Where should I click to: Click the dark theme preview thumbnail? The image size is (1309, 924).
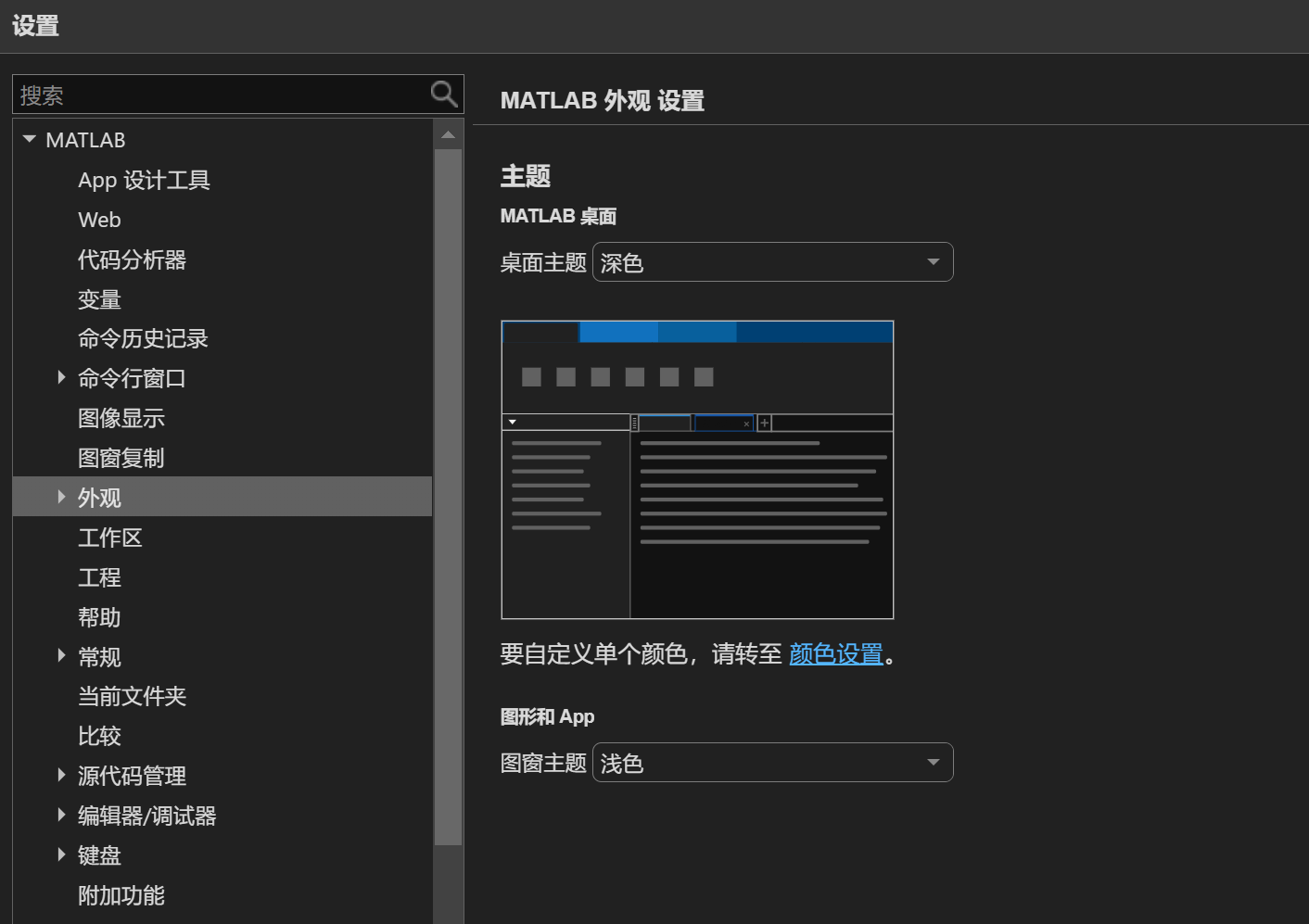tap(697, 470)
